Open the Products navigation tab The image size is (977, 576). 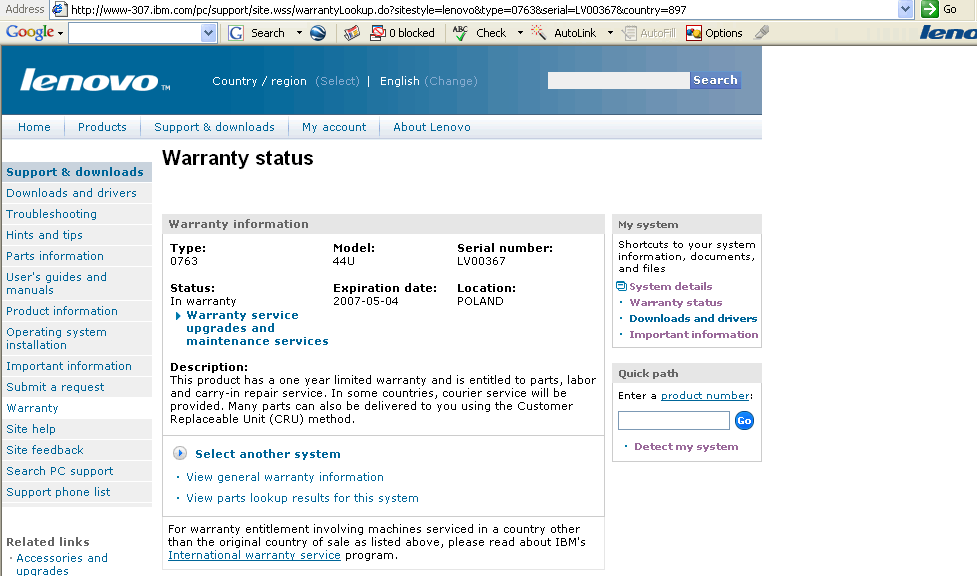tap(102, 127)
